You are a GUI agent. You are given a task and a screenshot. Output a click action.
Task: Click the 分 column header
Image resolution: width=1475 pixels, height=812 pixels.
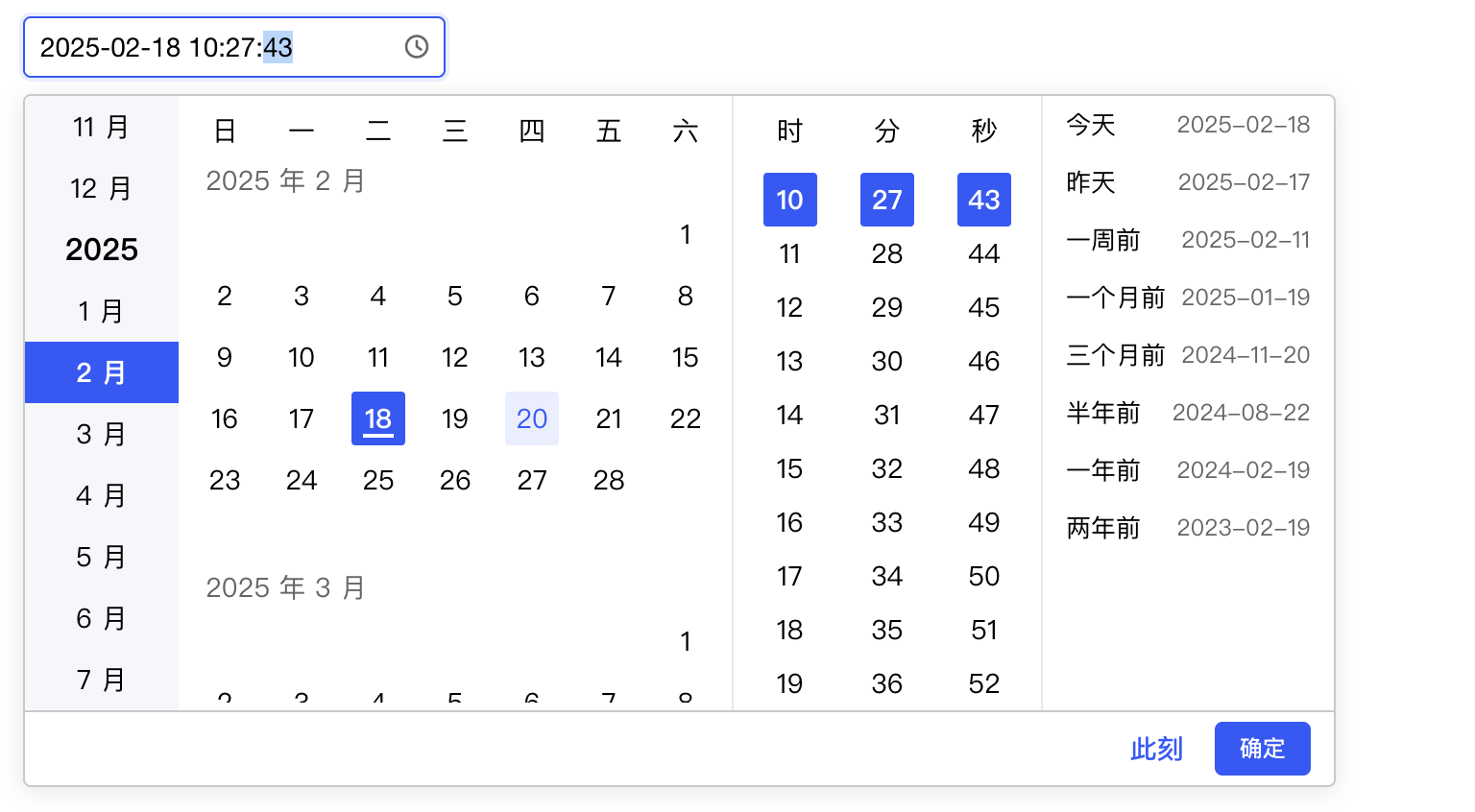[x=887, y=131]
